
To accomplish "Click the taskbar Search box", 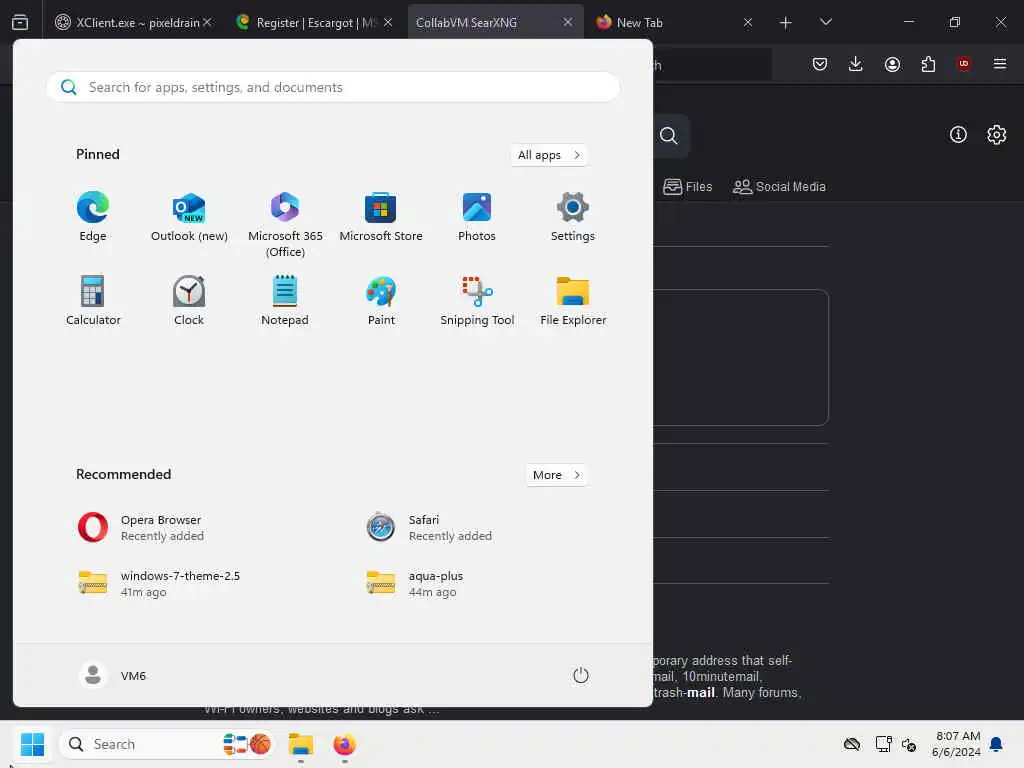I will click(167, 744).
